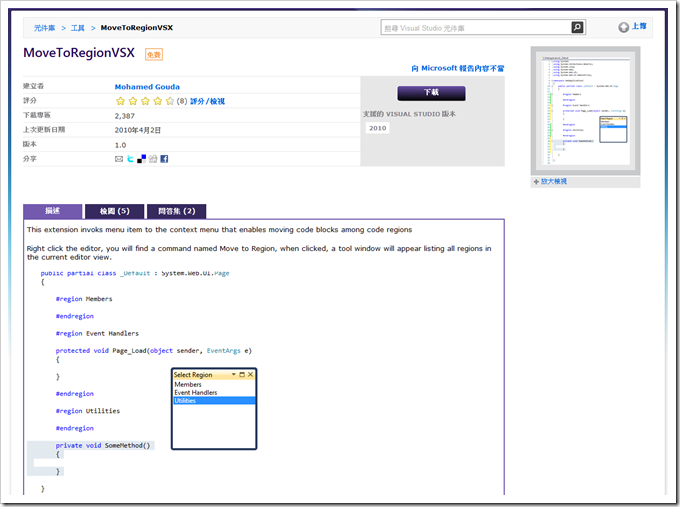This screenshot has height=507, width=680.
Task: Click the search magnifier icon
Action: coord(577,27)
